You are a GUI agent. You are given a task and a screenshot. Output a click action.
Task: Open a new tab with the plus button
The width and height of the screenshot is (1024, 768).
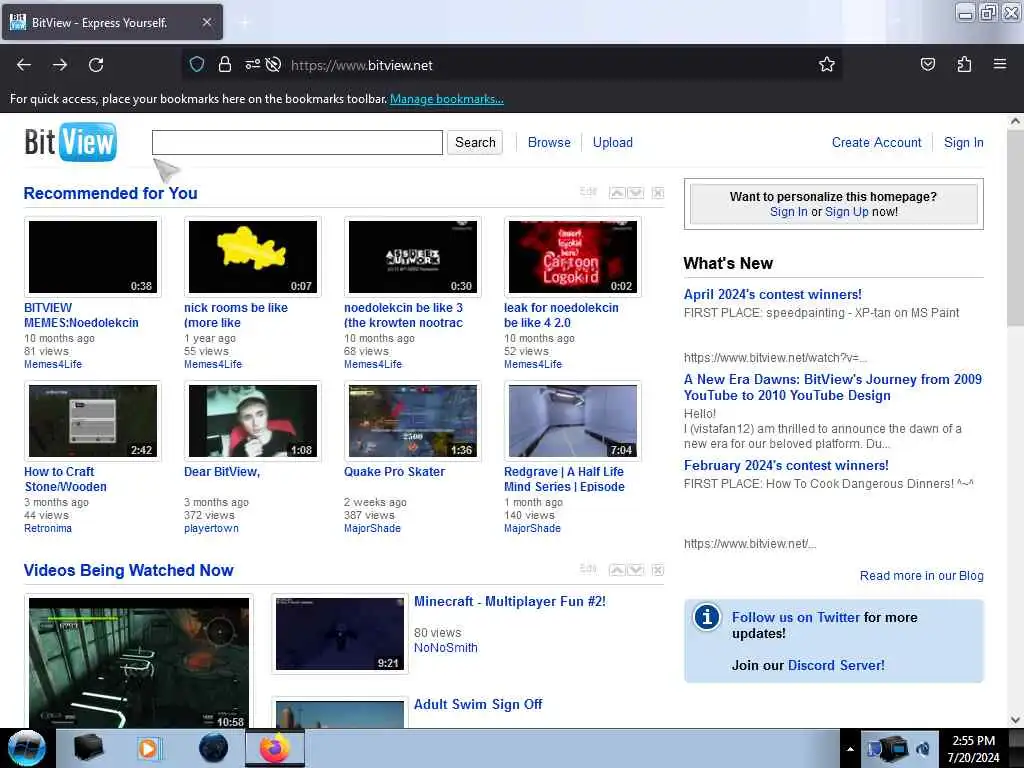point(245,23)
